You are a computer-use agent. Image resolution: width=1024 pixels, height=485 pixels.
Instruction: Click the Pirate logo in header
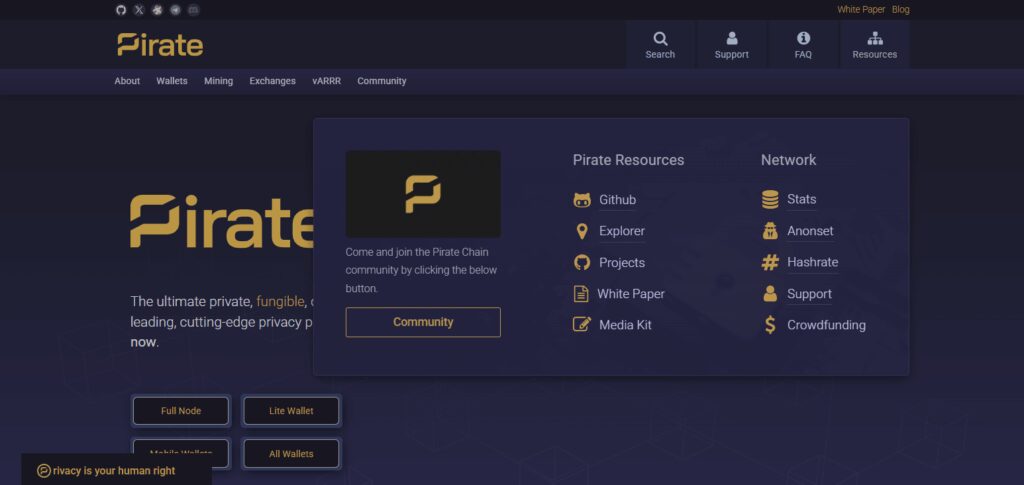click(x=160, y=44)
